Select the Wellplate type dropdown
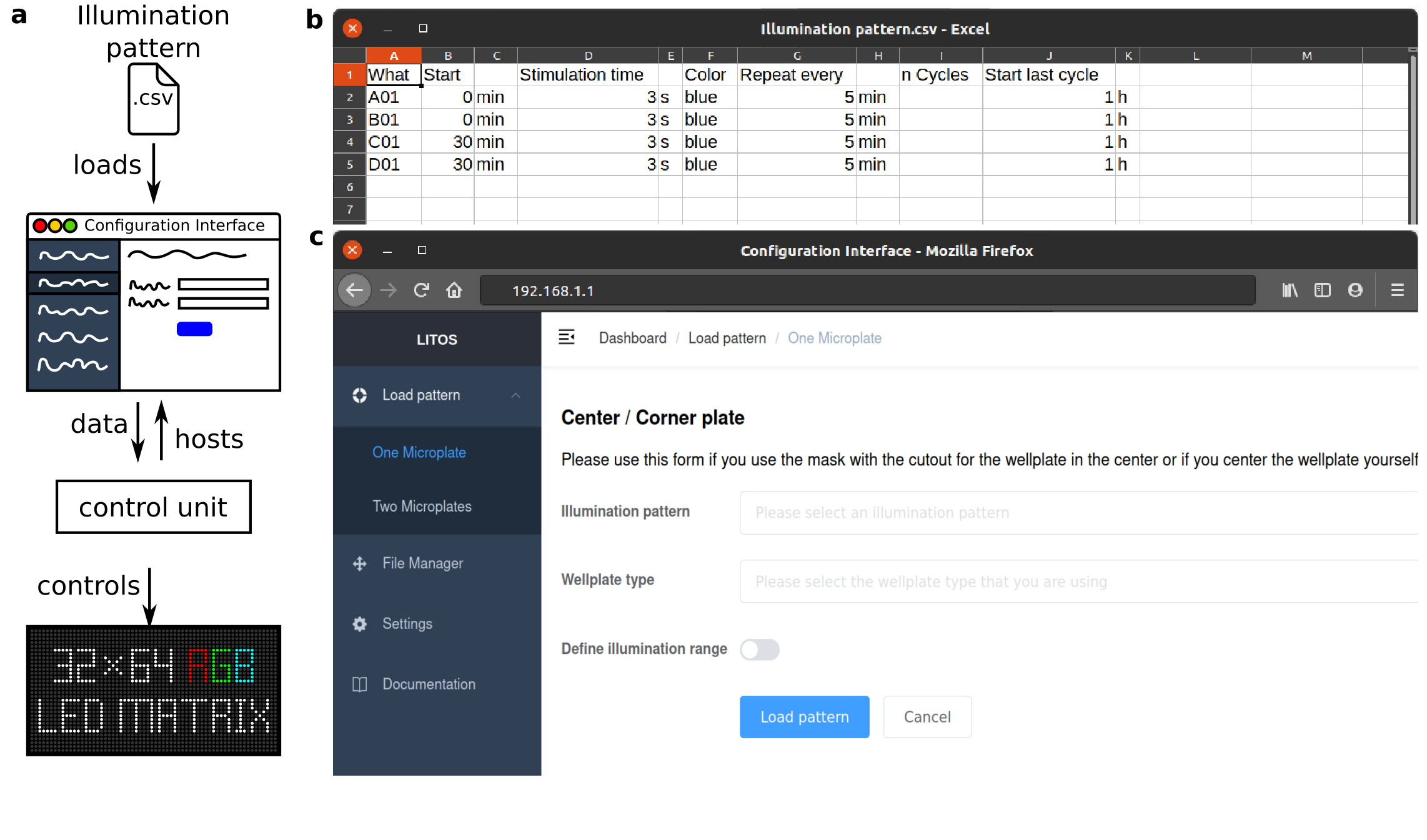Image resolution: width=1427 pixels, height=840 pixels. click(x=1081, y=581)
